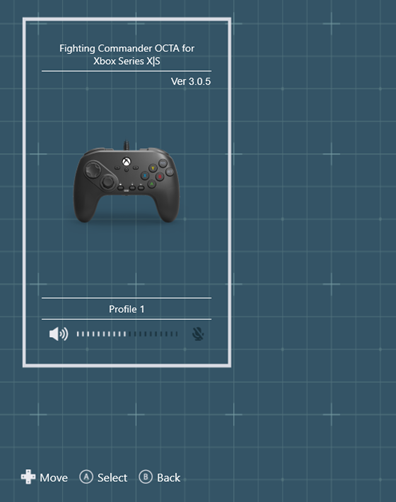Toggle the muted microphone icon
Viewport: 396px width, 502px height.
pyautogui.click(x=198, y=334)
